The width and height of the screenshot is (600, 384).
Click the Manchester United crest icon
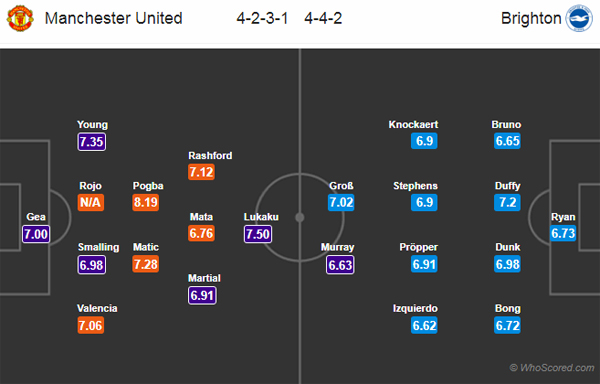(x=20, y=18)
